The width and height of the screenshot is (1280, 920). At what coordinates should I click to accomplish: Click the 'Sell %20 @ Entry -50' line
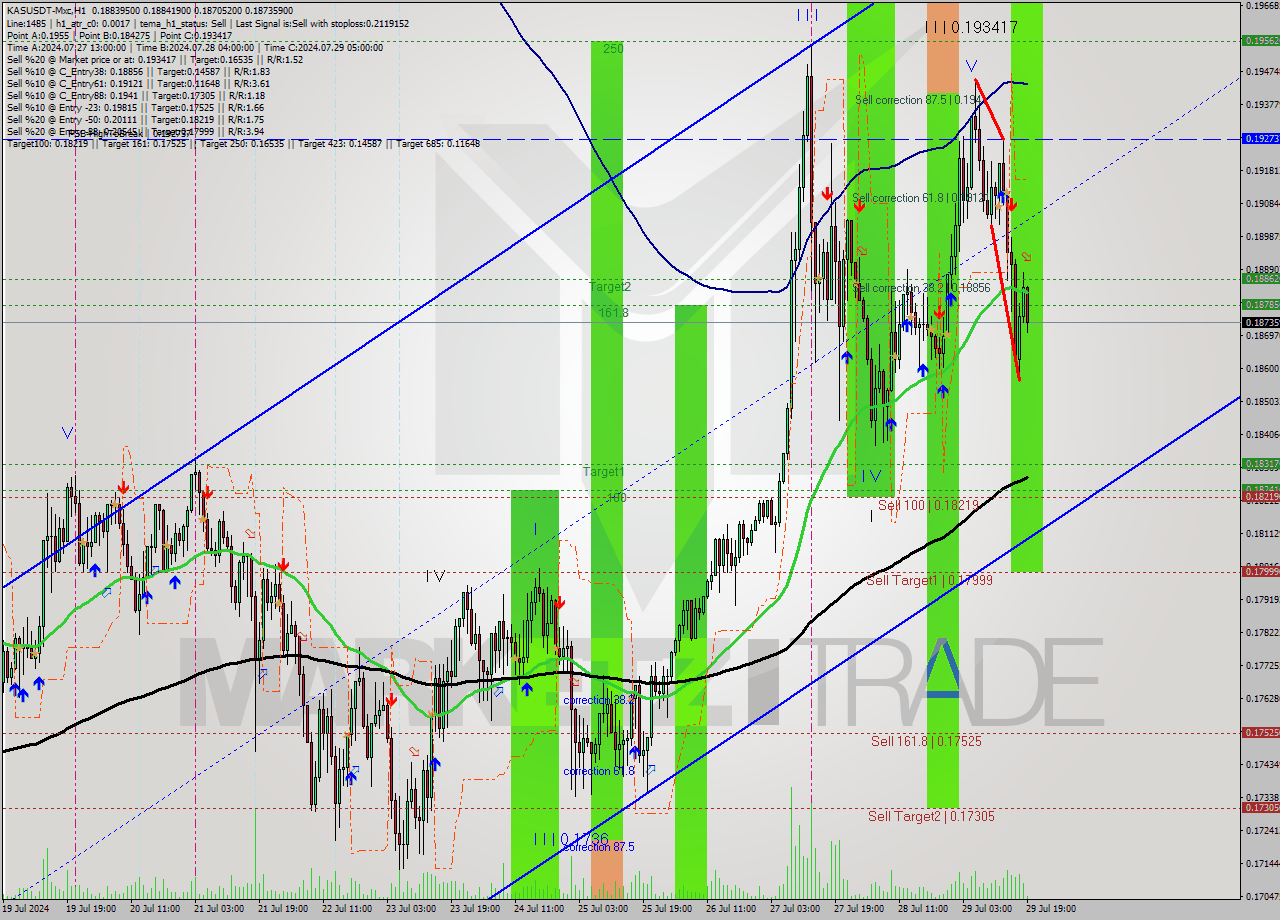135,119
